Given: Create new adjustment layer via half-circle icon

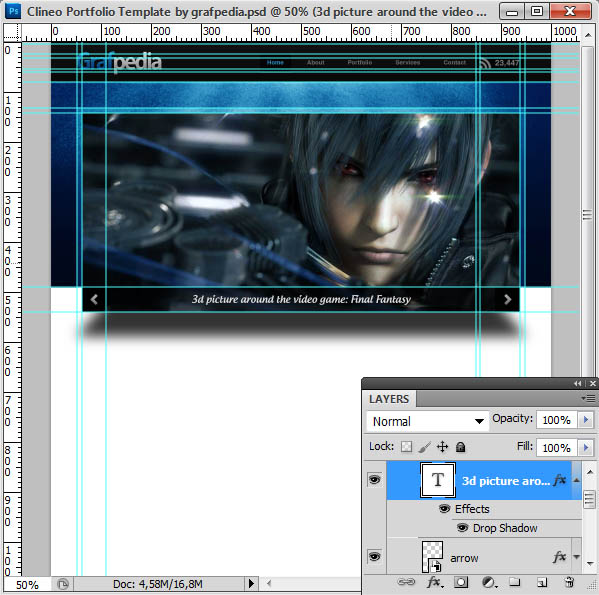Looking at the screenshot, I should [489, 582].
